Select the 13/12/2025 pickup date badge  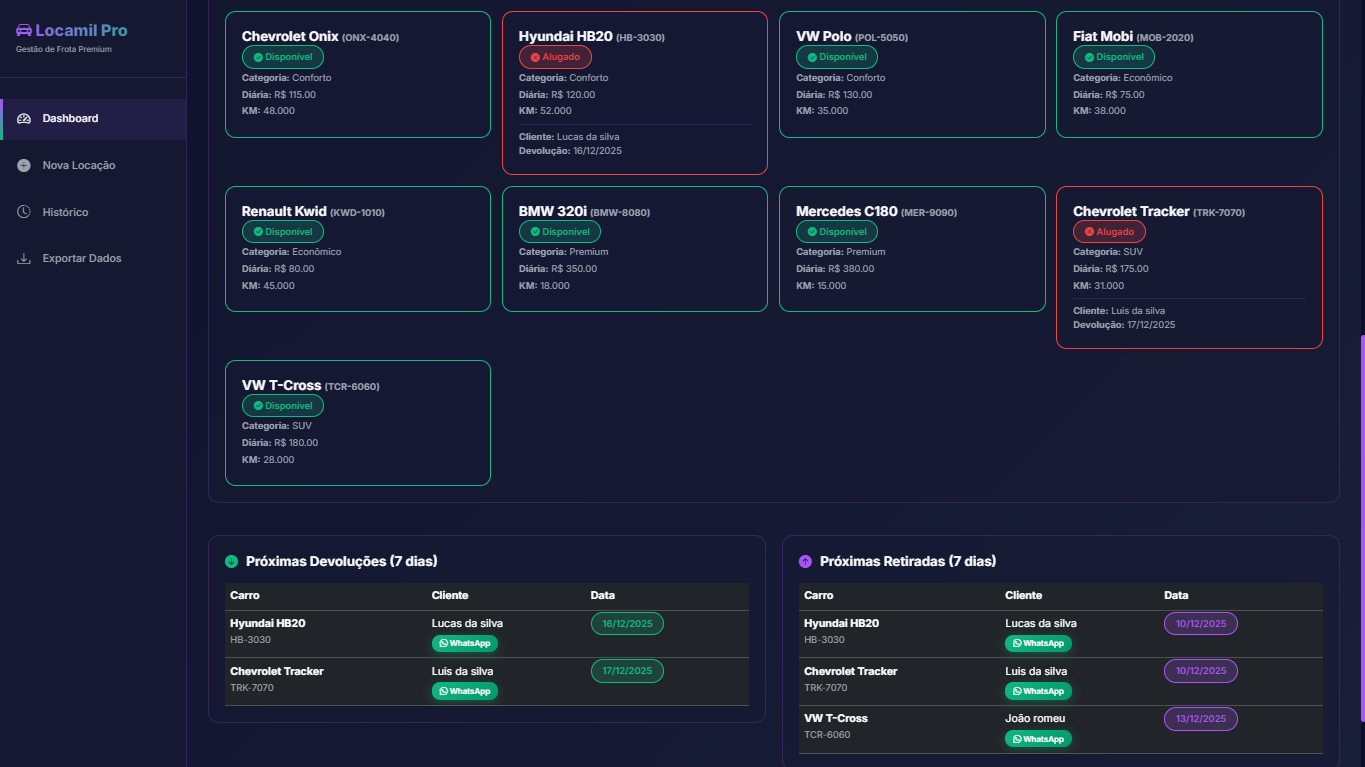(1200, 719)
